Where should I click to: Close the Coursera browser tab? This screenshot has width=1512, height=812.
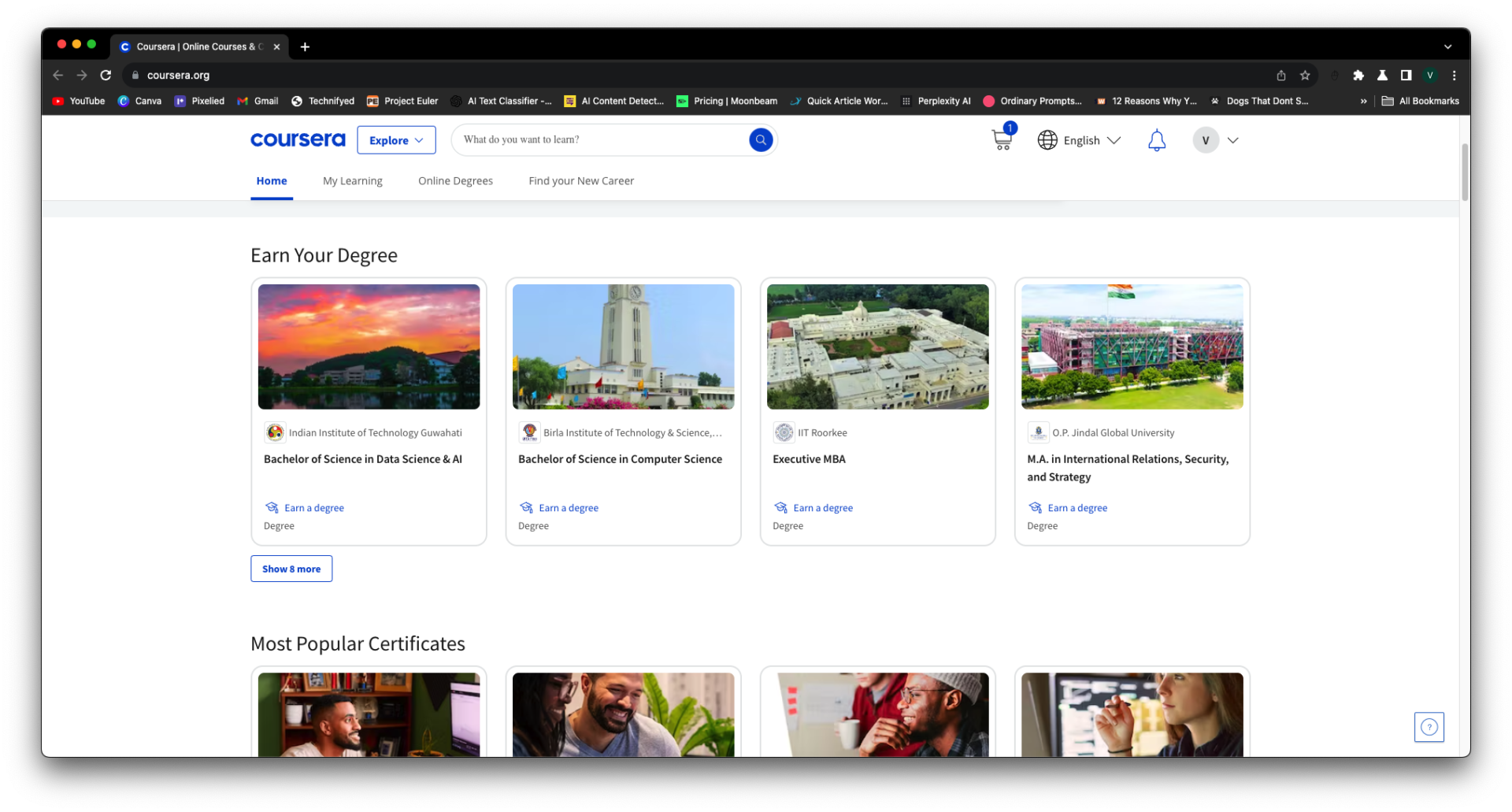coord(276,46)
